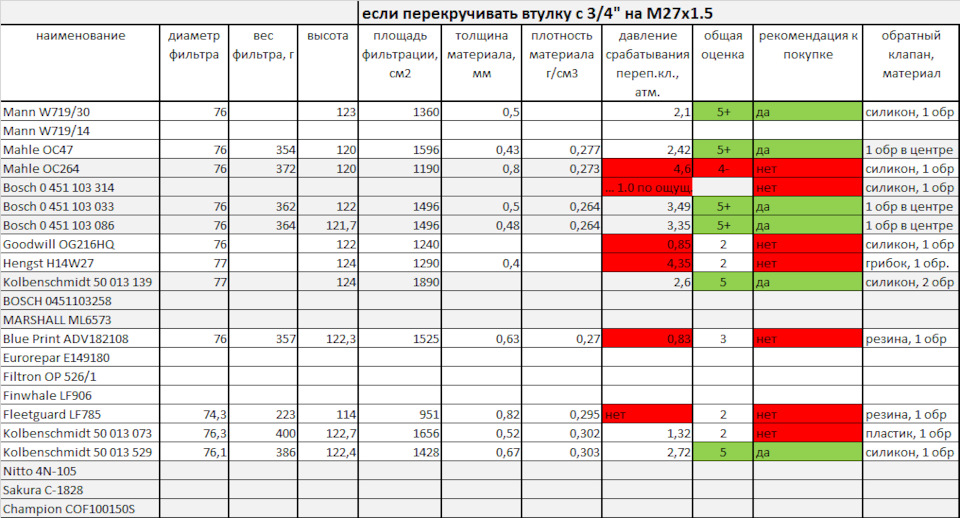Click the valve cell 'силикон, 2 обр'
Screen dimensions: 960x518
[911, 282]
